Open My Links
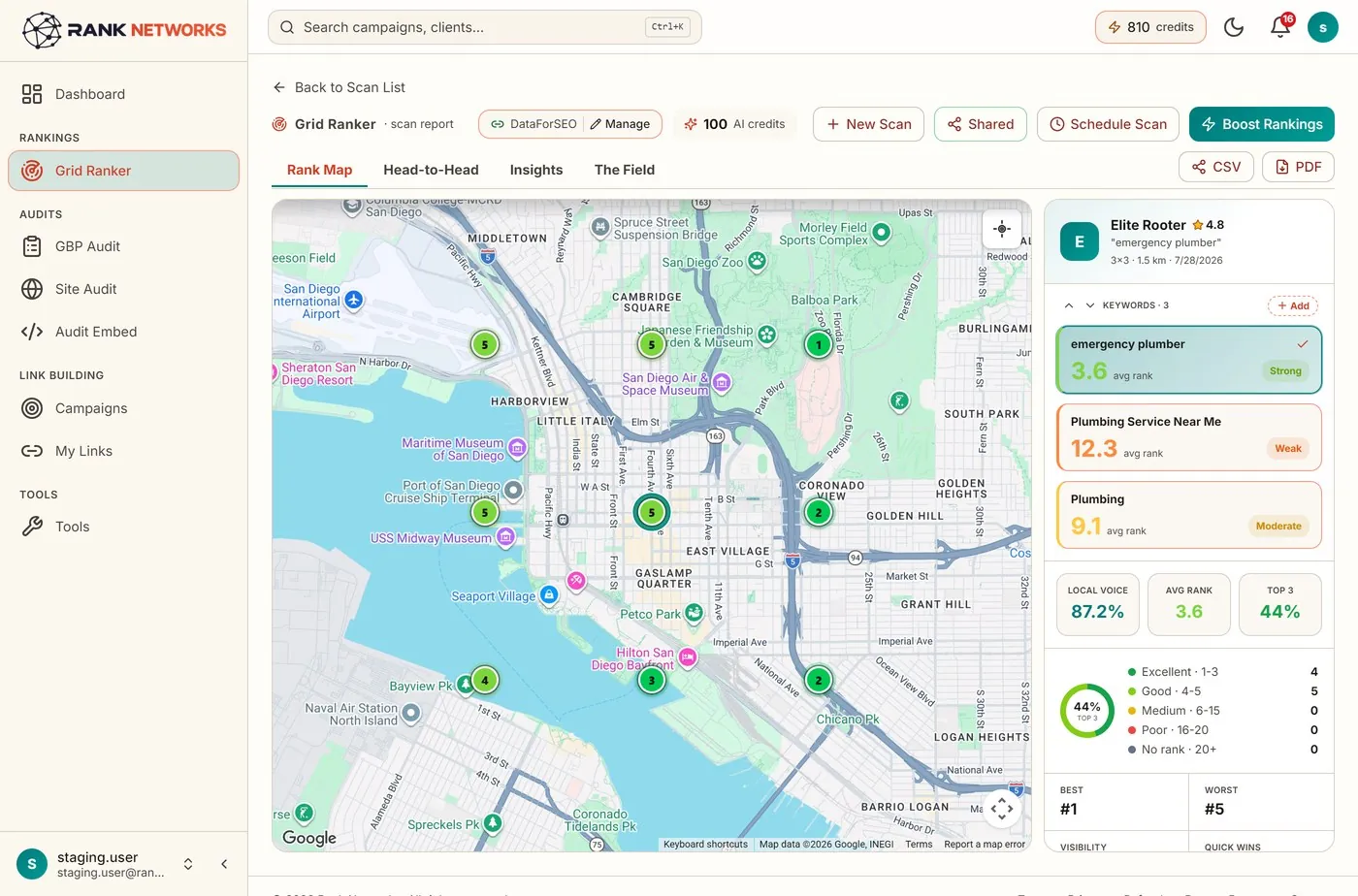Viewport: 1358px width, 896px height. pyautogui.click(x=123, y=451)
